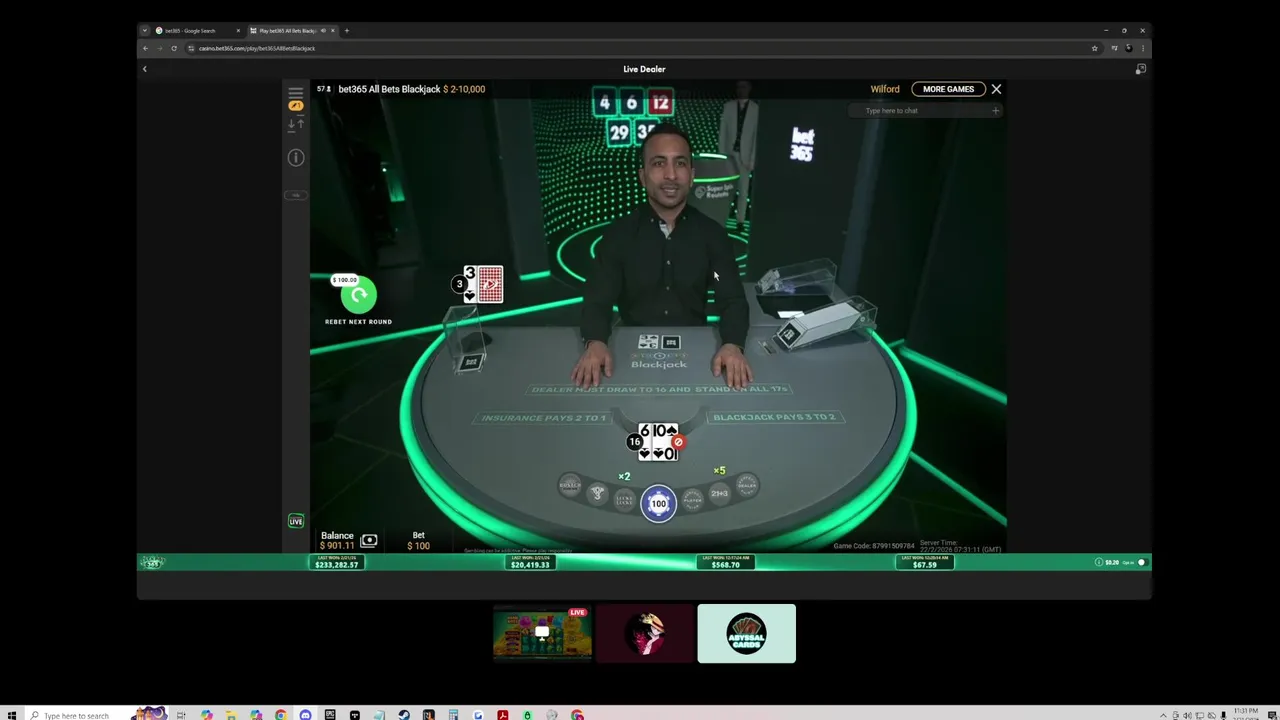Open the game info circle icon
Image resolution: width=1280 pixels, height=720 pixels.
click(x=296, y=157)
